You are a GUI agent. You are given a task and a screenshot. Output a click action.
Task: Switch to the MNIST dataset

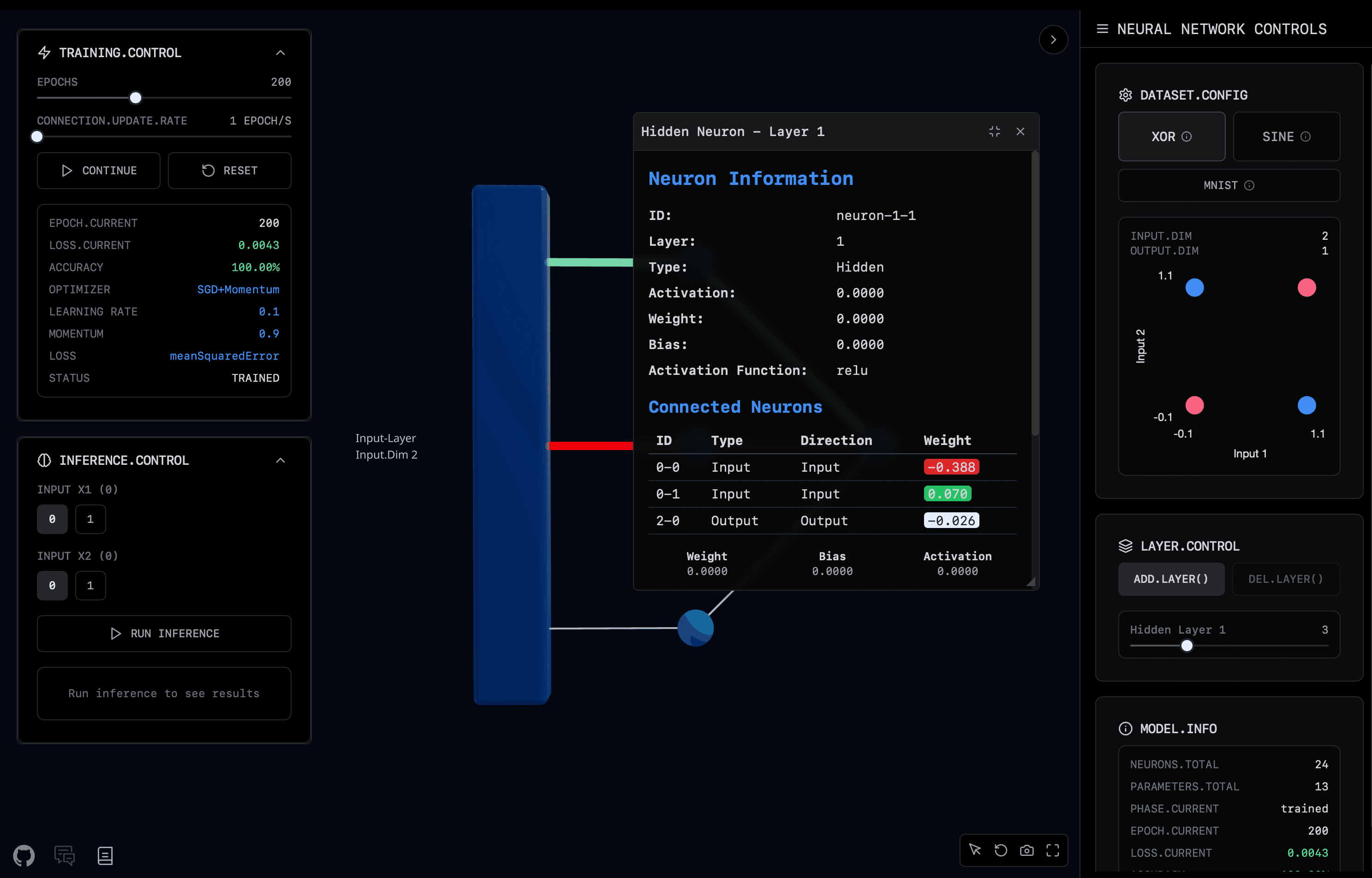[1229, 185]
